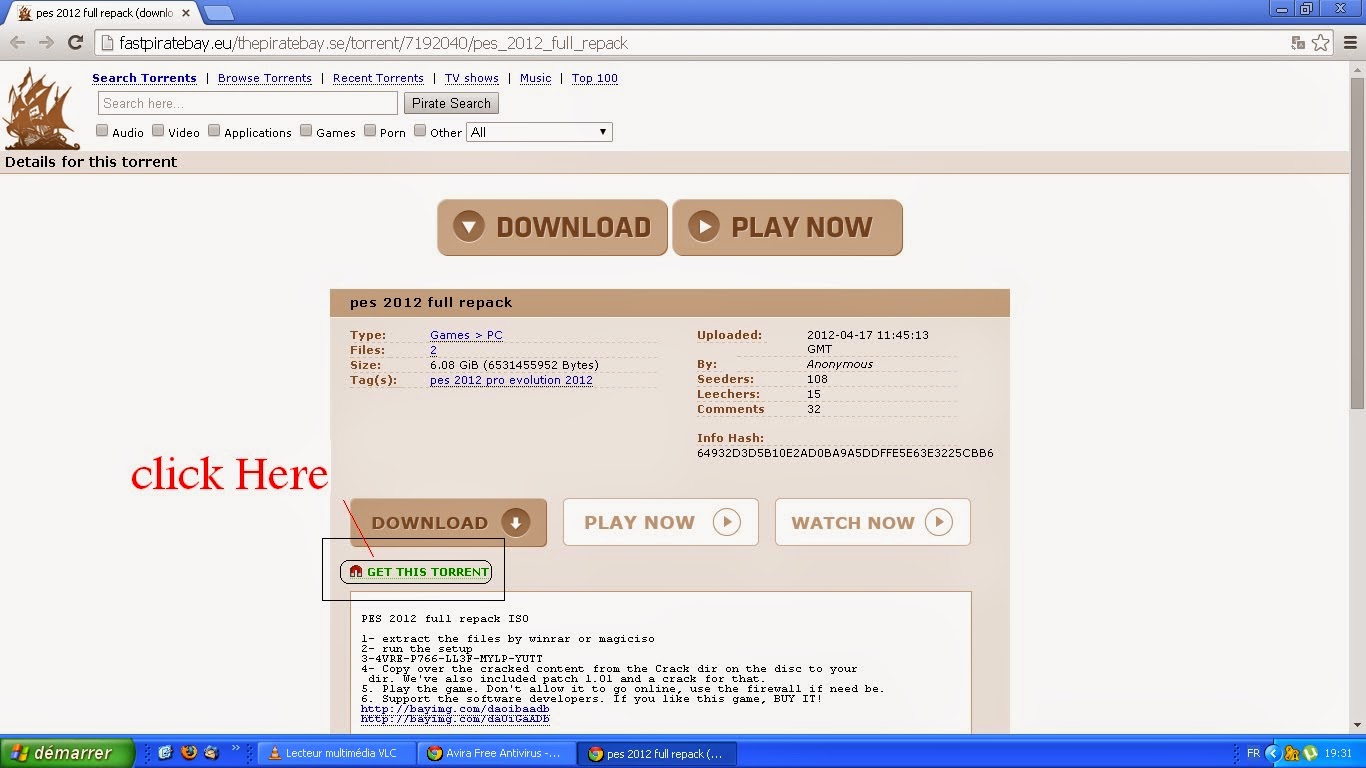1366x768 pixels.
Task: Click the pes 2012 pro evolution 2012 tags link
Action: (511, 380)
